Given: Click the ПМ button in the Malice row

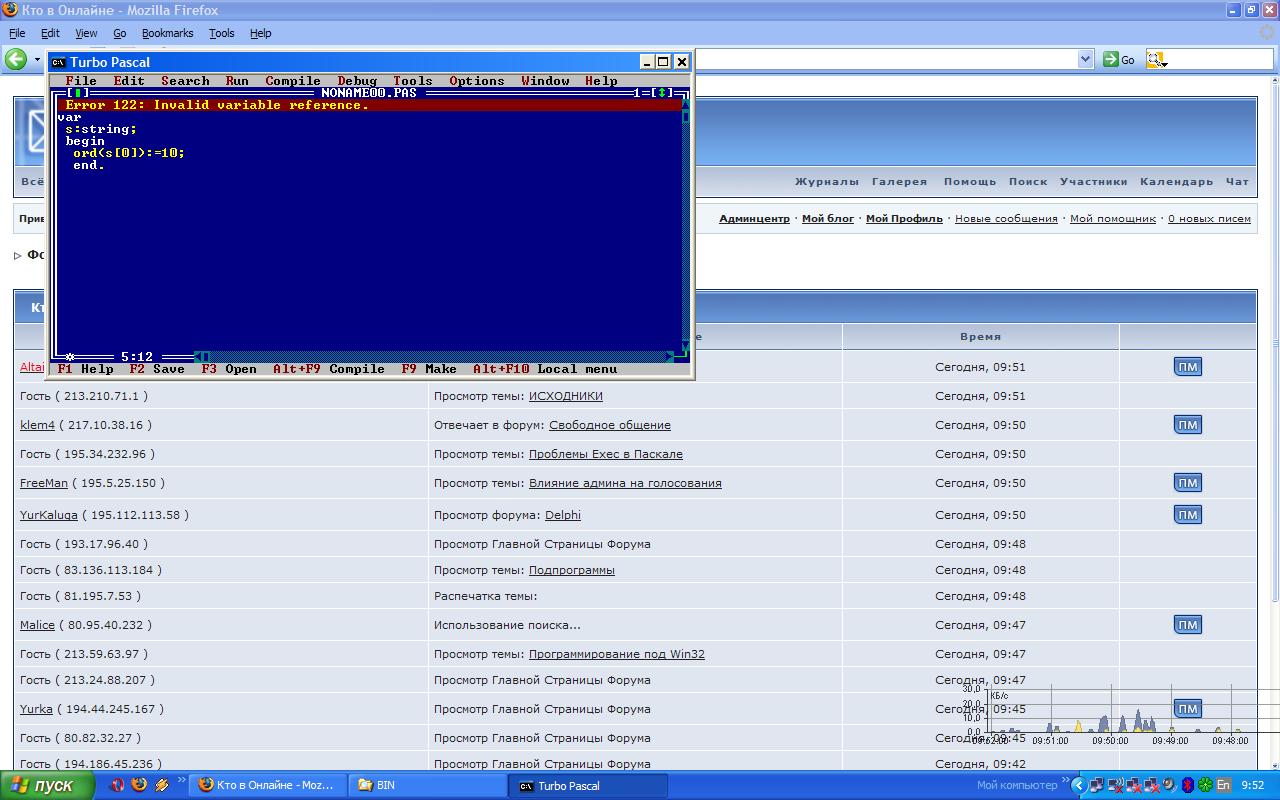Looking at the screenshot, I should click(x=1187, y=625).
